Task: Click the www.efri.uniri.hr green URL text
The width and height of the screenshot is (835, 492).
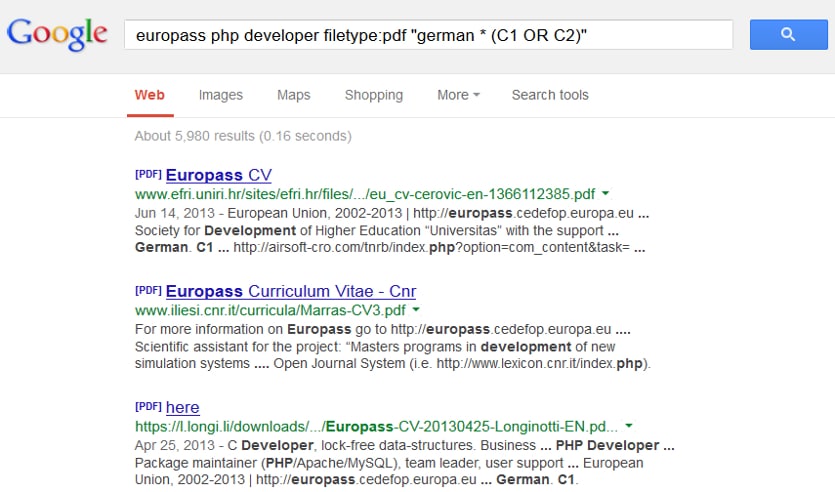Action: tap(365, 194)
